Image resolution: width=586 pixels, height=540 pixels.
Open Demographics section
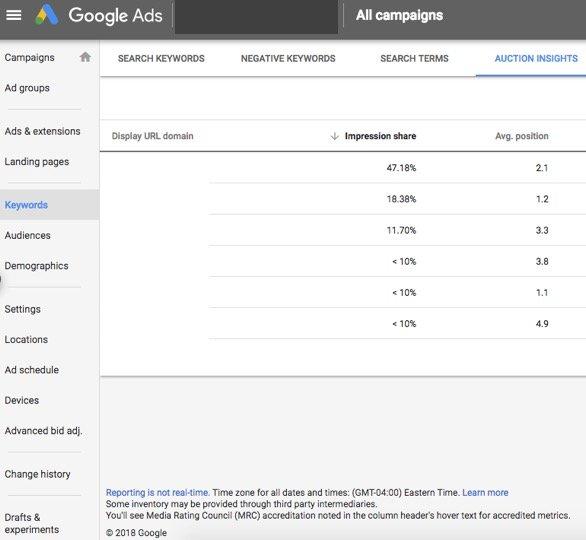[36, 266]
